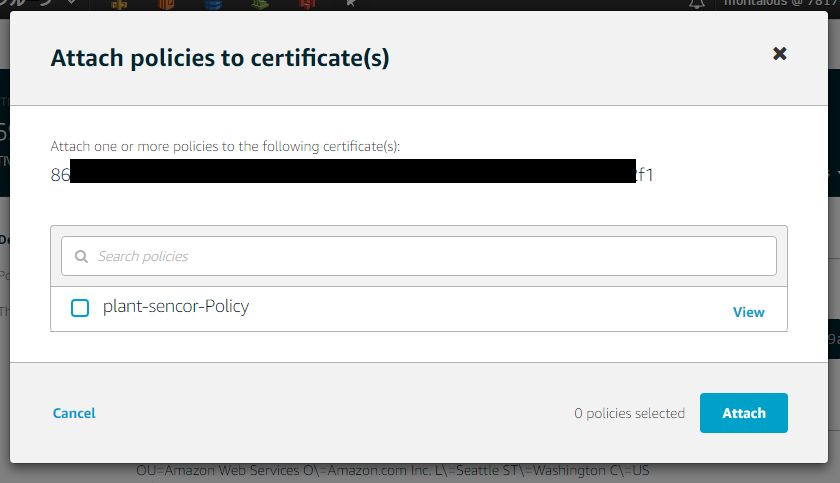840x483 pixels.
Task: Open the notifications bell in top bar
Action: [x=697, y=4]
